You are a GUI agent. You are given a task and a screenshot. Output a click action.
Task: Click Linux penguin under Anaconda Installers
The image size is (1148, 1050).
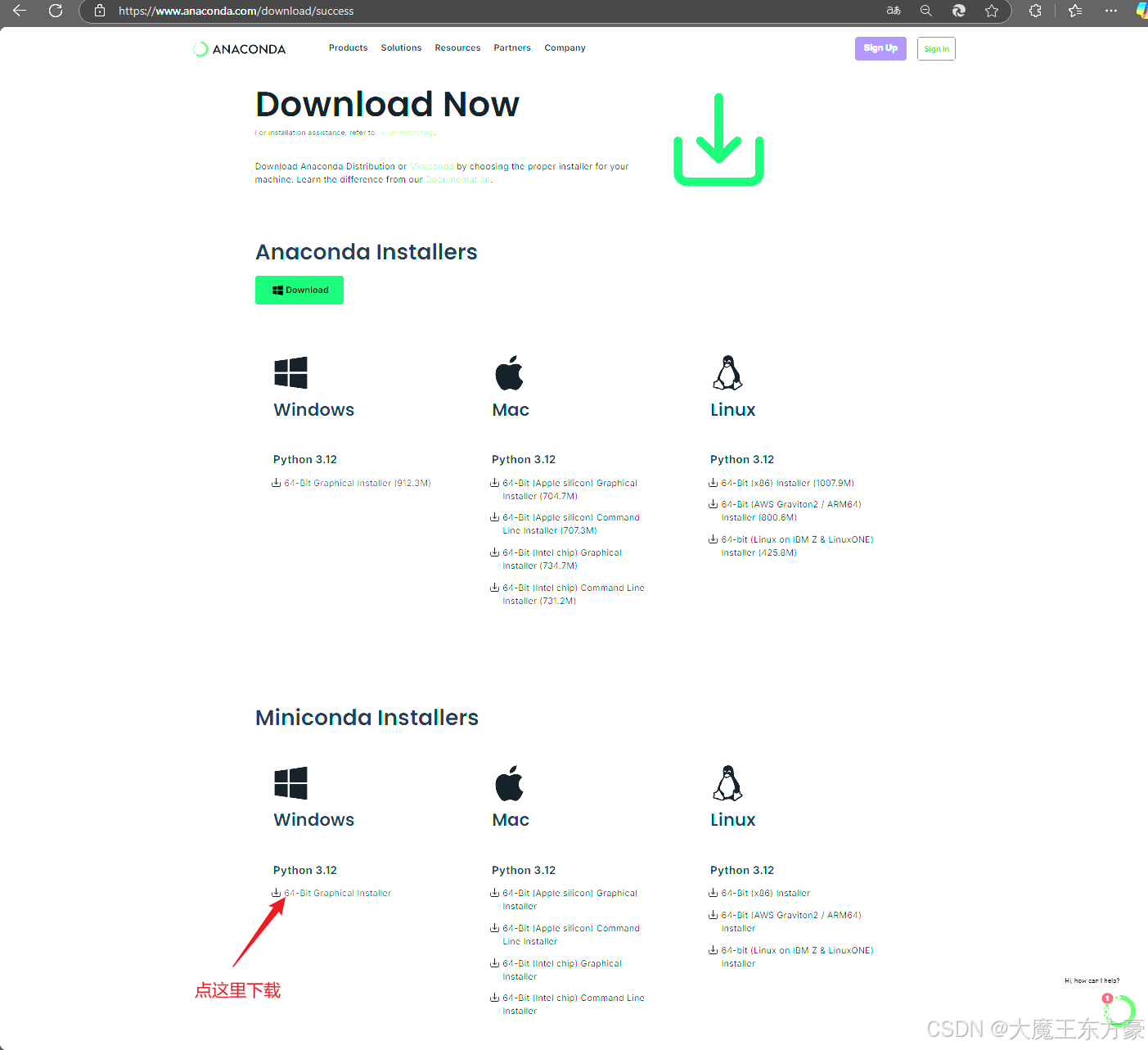point(727,372)
